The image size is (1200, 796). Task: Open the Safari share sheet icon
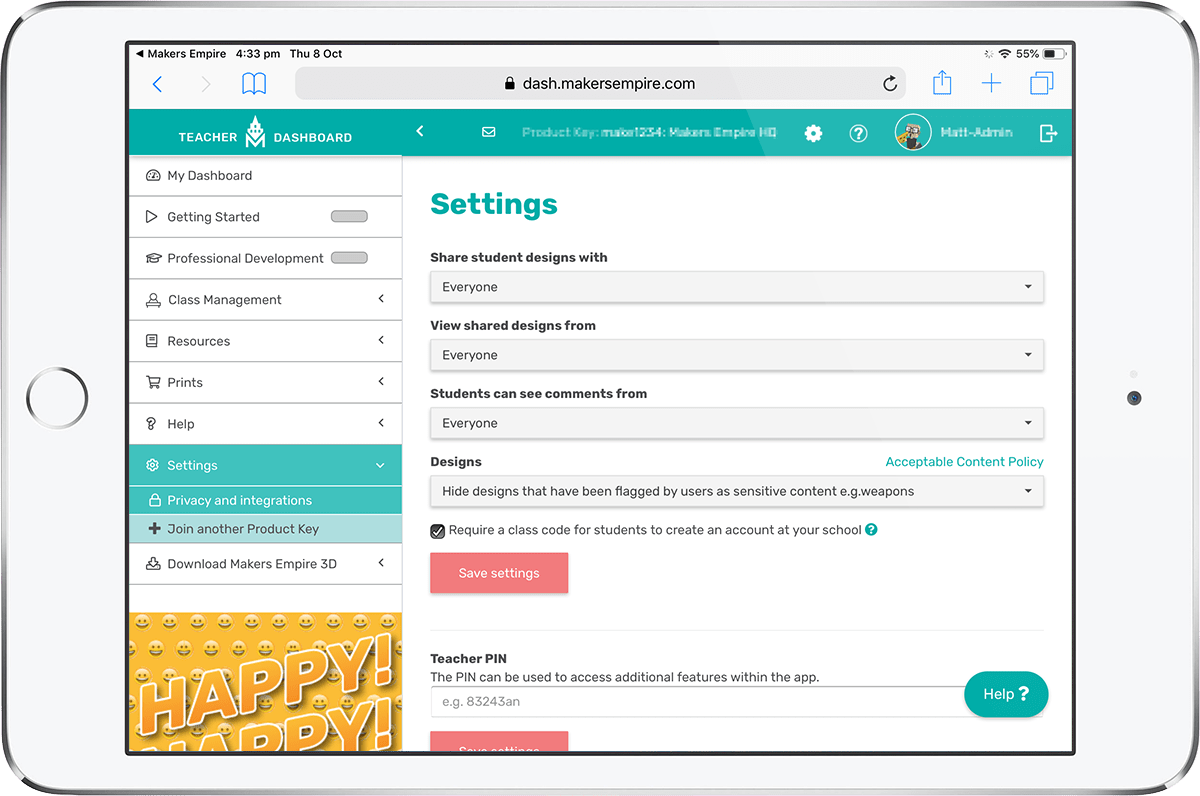(x=942, y=83)
